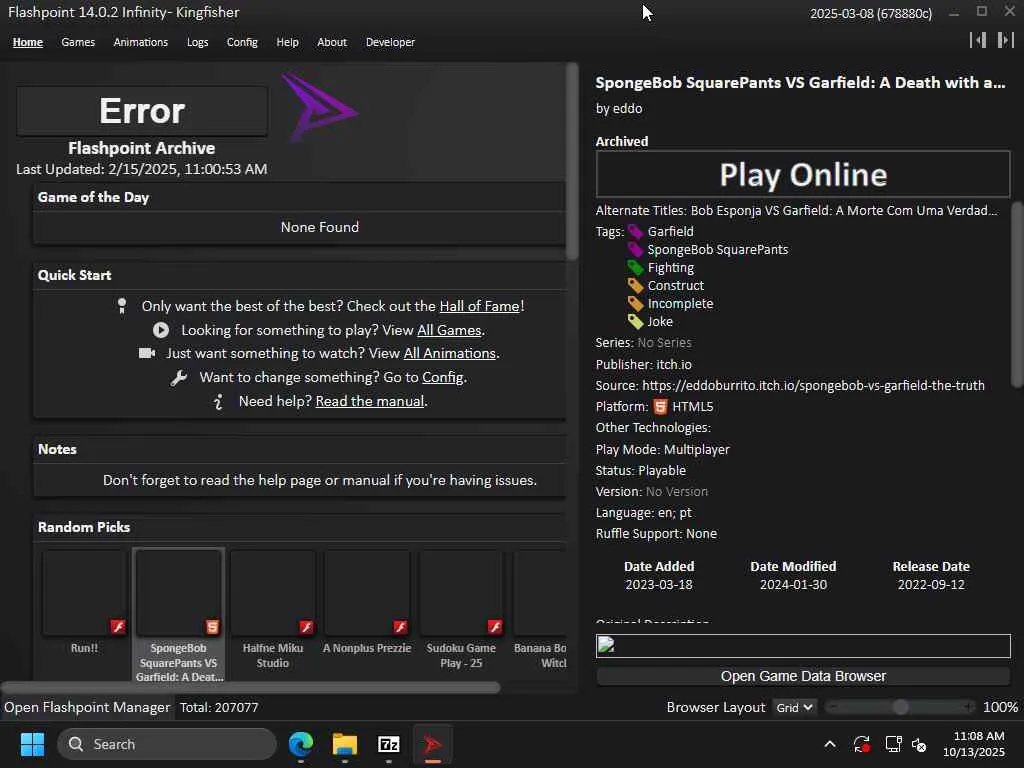The height and width of the screenshot is (768, 1024).
Task: Follow the Config link in Quick Start
Action: click(443, 377)
